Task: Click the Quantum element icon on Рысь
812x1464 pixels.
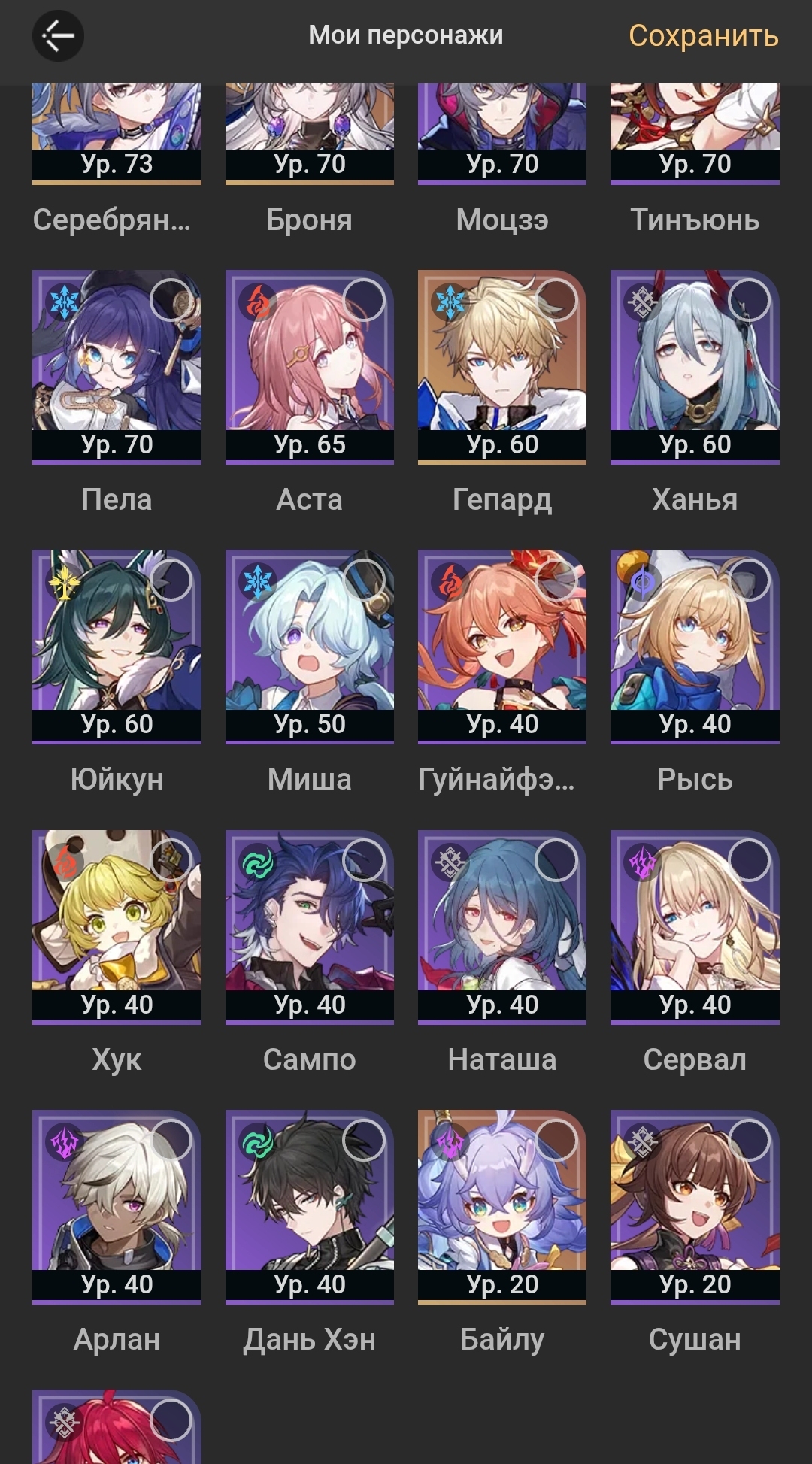Action: 642,581
